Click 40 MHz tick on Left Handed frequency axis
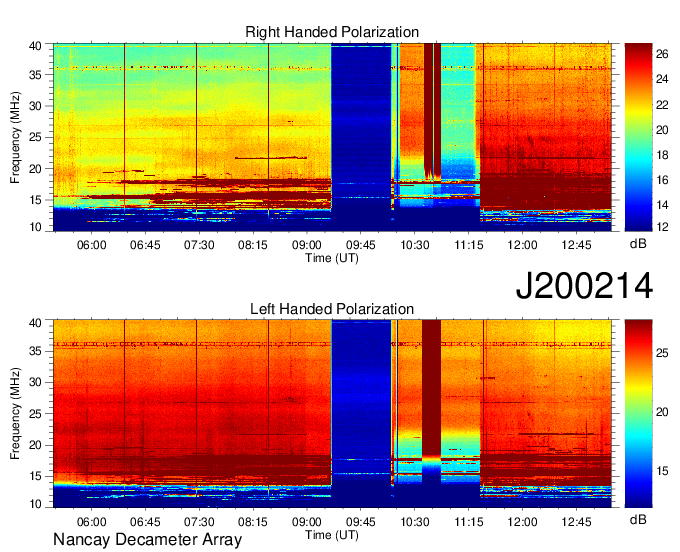Viewport: 680px width, 552px height. click(35, 323)
